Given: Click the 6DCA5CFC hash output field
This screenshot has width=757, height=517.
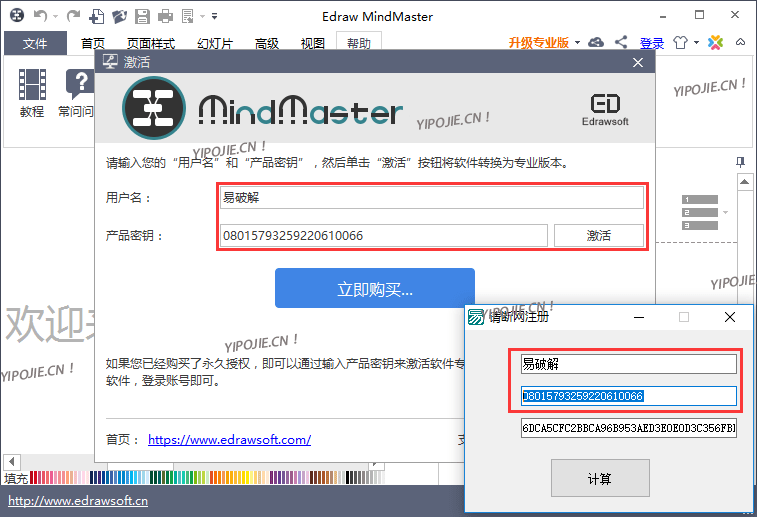Looking at the screenshot, I should [x=629, y=428].
